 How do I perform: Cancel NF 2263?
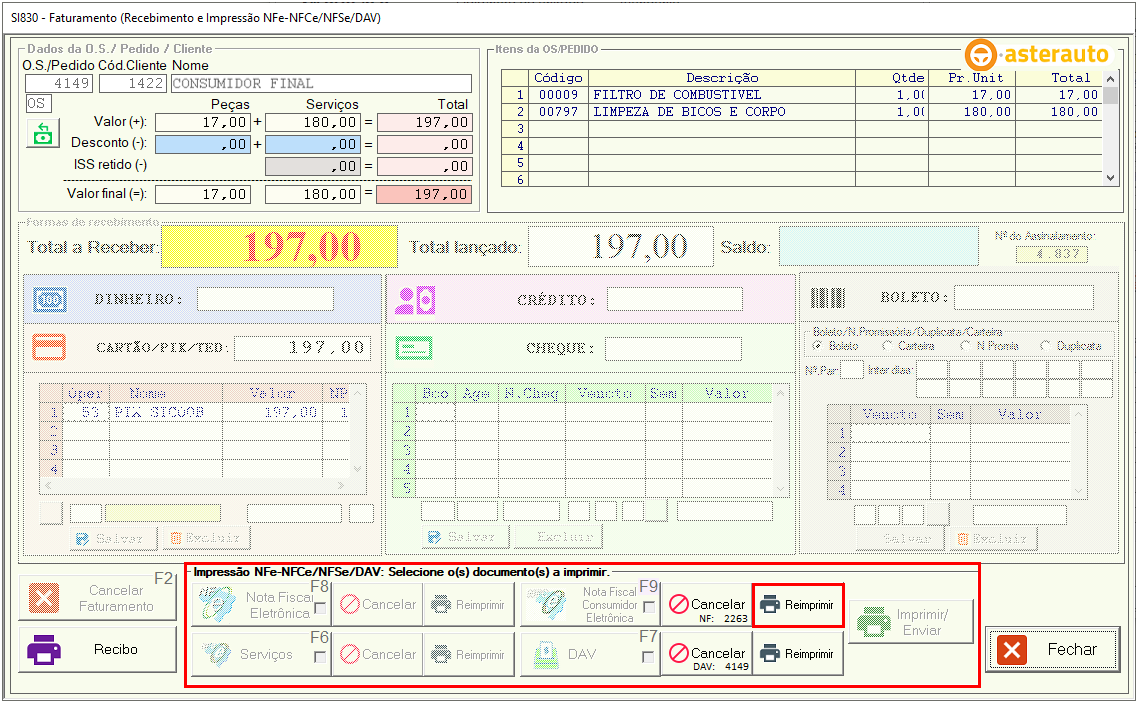(x=708, y=604)
